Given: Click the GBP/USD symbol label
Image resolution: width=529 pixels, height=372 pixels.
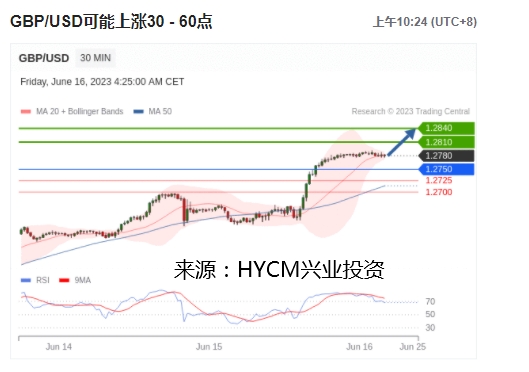Looking at the screenshot, I should coord(44,58).
